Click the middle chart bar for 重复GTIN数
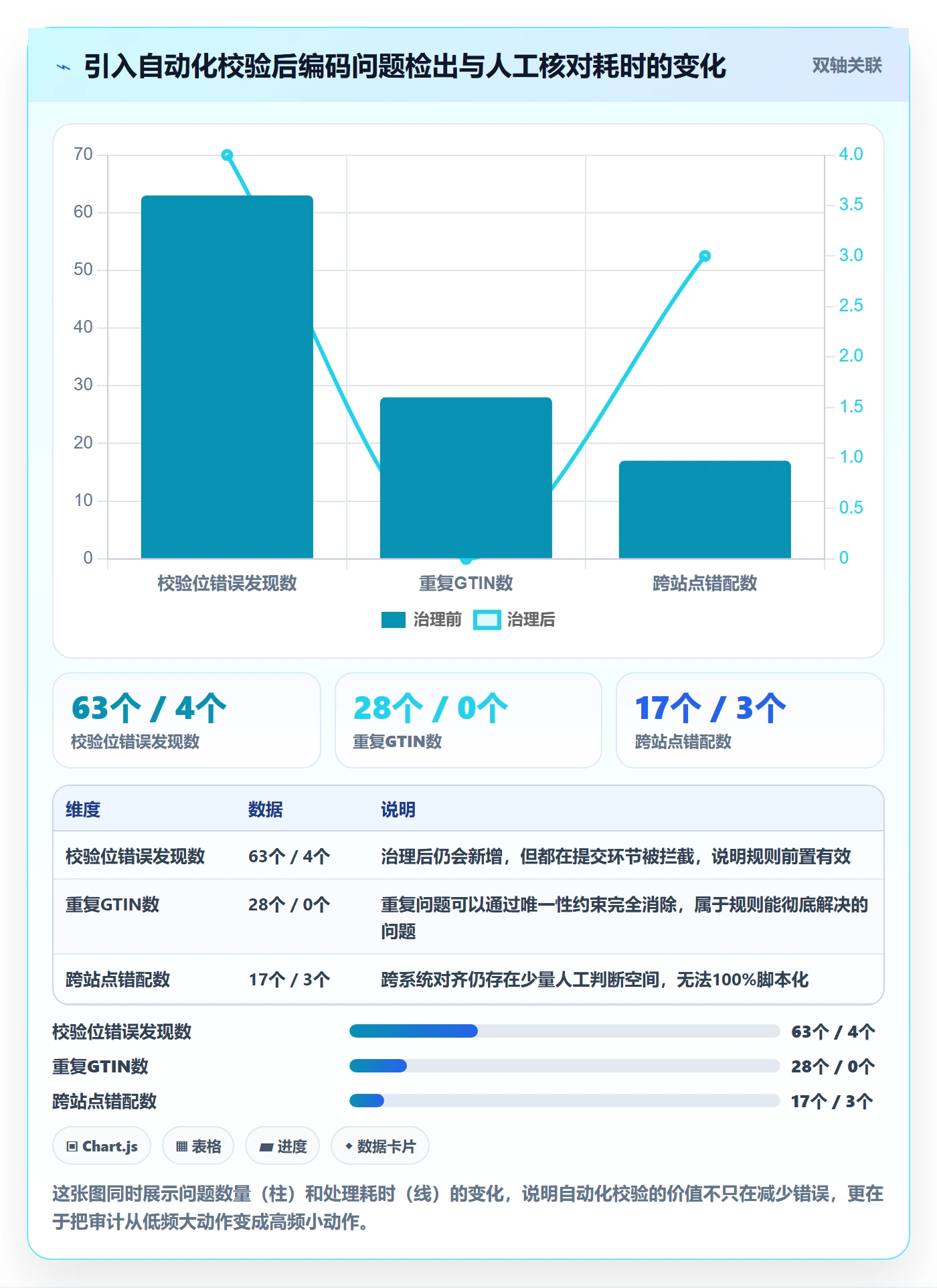Screen dimensions: 937x1288 coord(466,478)
